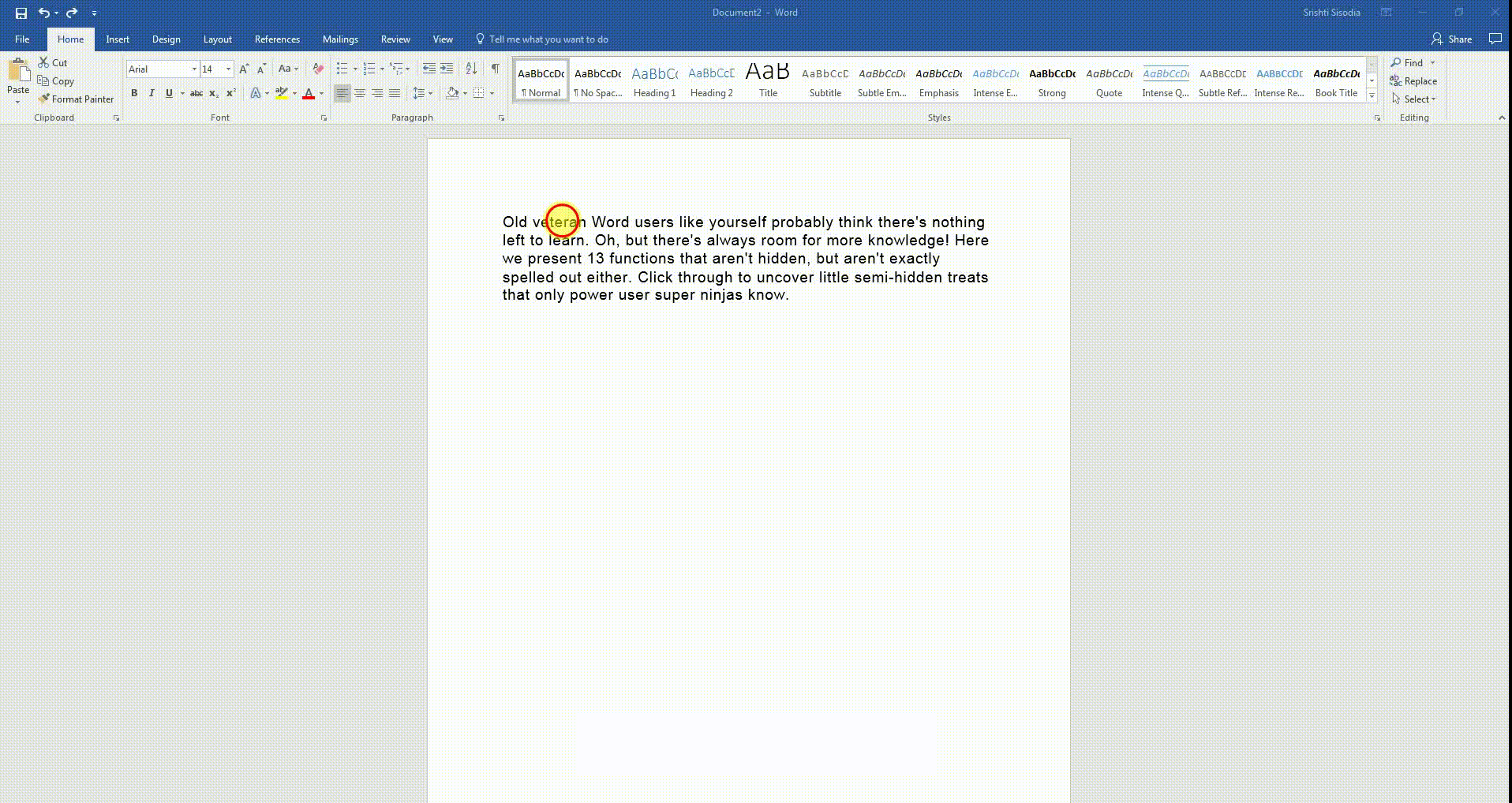This screenshot has height=803, width=1512.
Task: Click the Share button
Action: click(1452, 39)
